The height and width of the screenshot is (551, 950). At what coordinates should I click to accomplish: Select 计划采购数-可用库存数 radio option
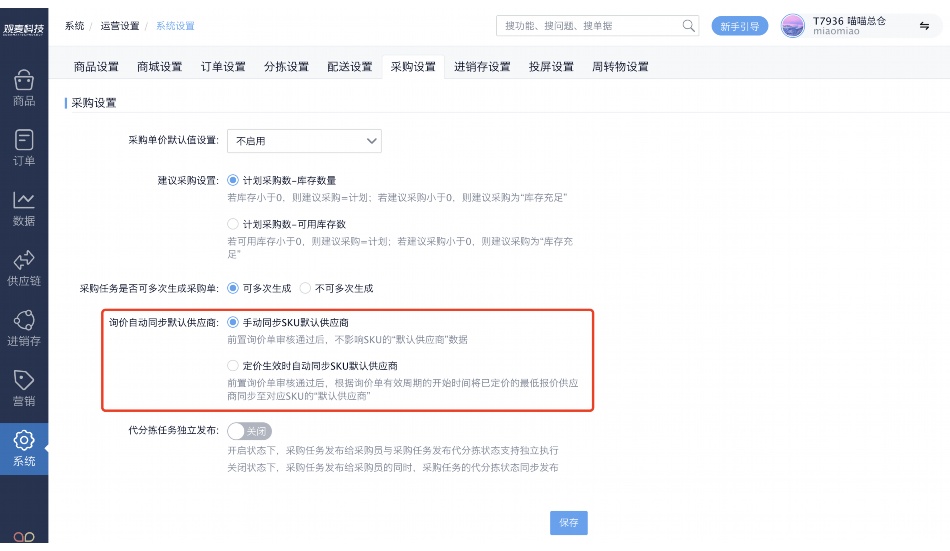tap(234, 224)
